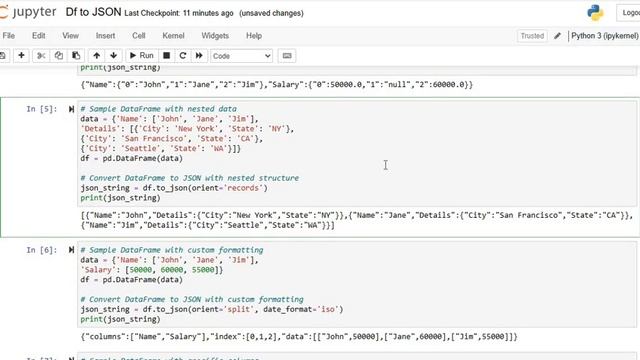Click the pencil edit icon near Trusted
The image size is (640, 360).
558,36
